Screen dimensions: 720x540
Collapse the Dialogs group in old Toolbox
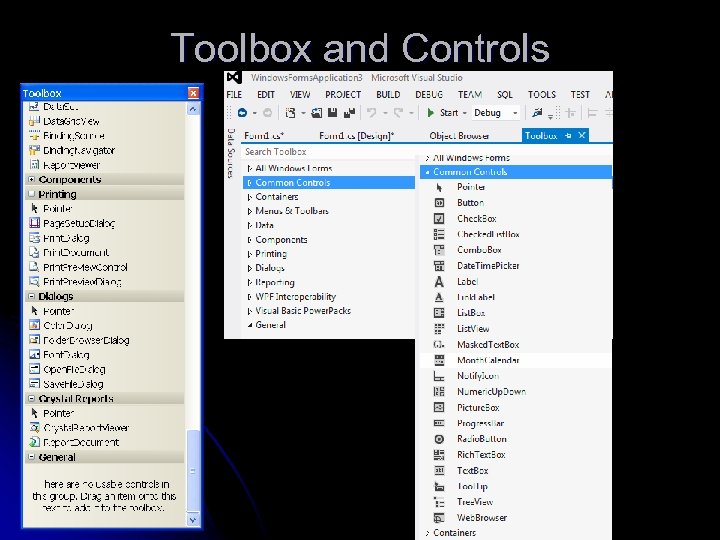point(32,296)
